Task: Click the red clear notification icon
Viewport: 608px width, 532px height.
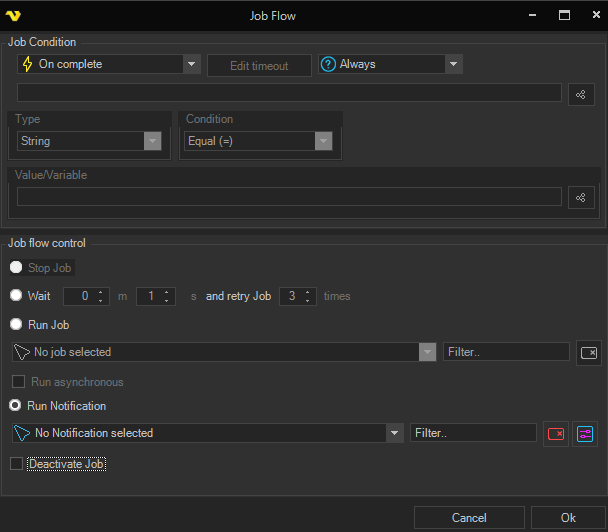Action: coord(555,434)
